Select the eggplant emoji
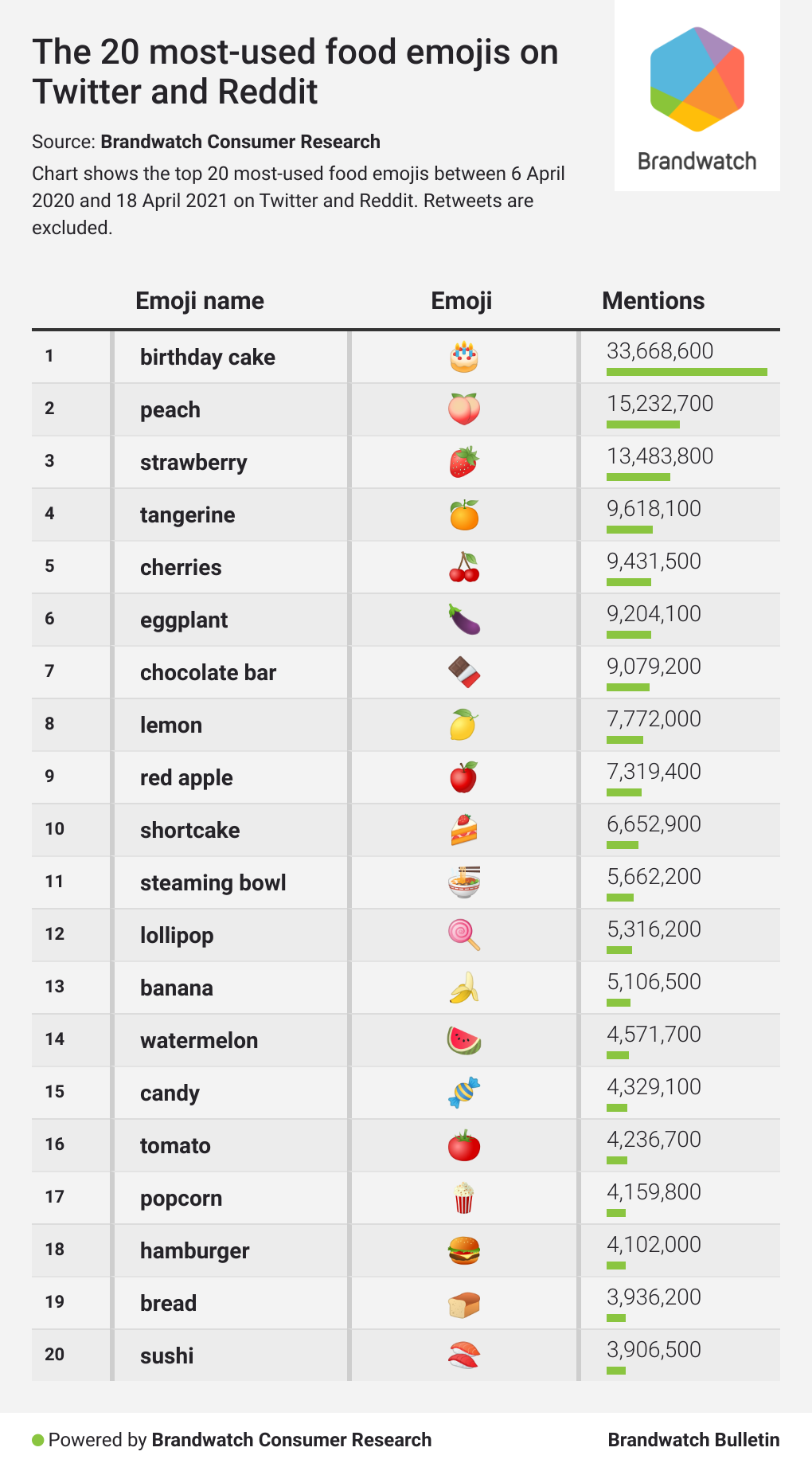This screenshot has width=812, height=1467. pos(463,620)
